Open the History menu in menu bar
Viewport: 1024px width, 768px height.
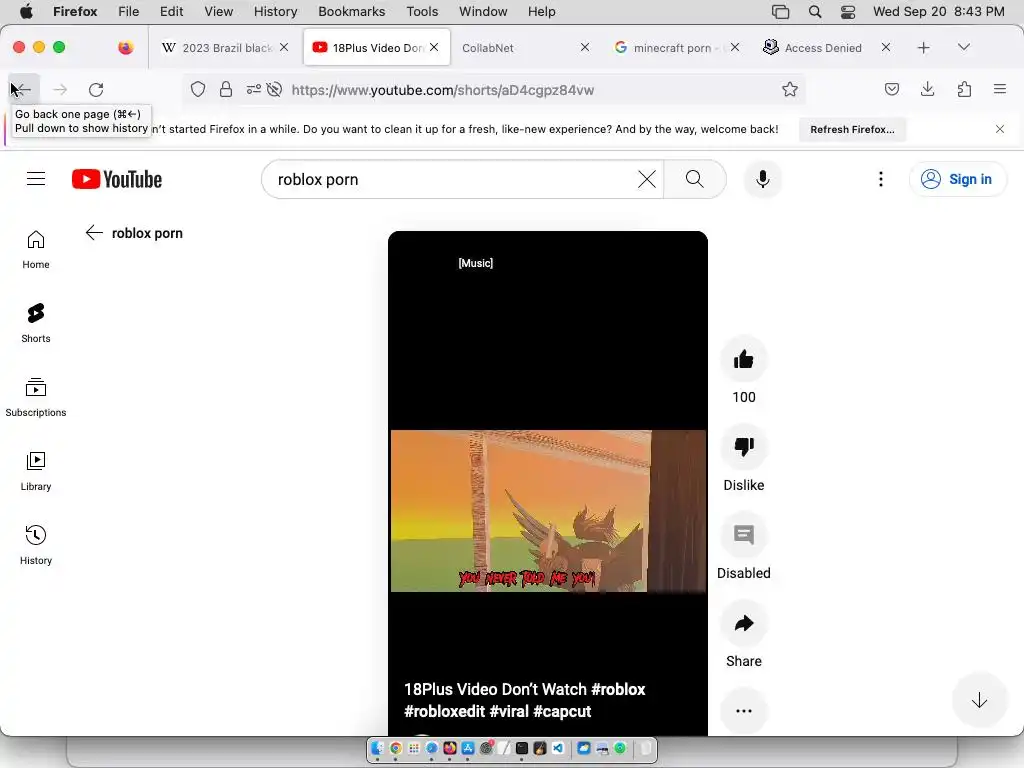pos(275,11)
